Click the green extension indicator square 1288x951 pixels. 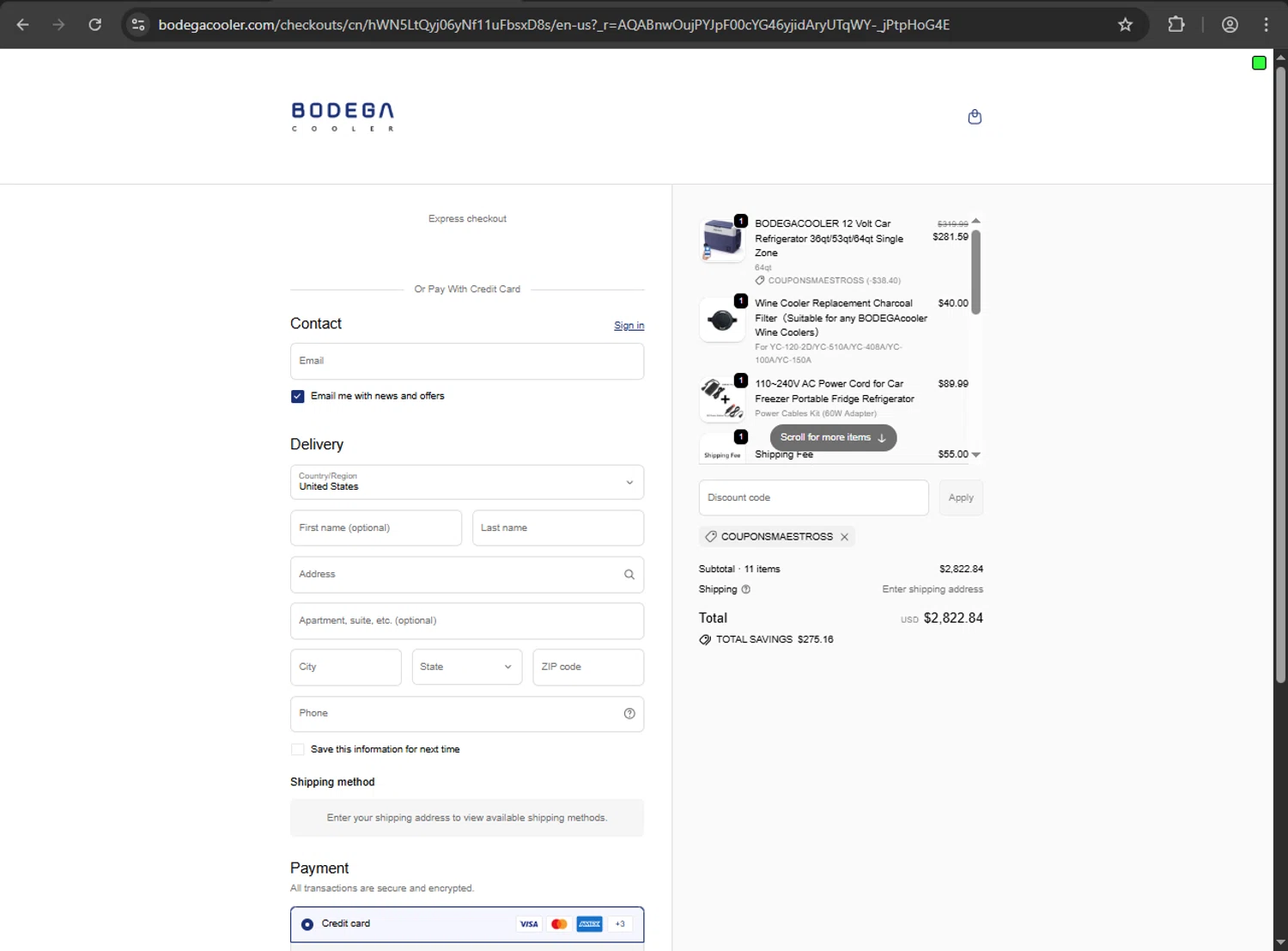pyautogui.click(x=1259, y=63)
